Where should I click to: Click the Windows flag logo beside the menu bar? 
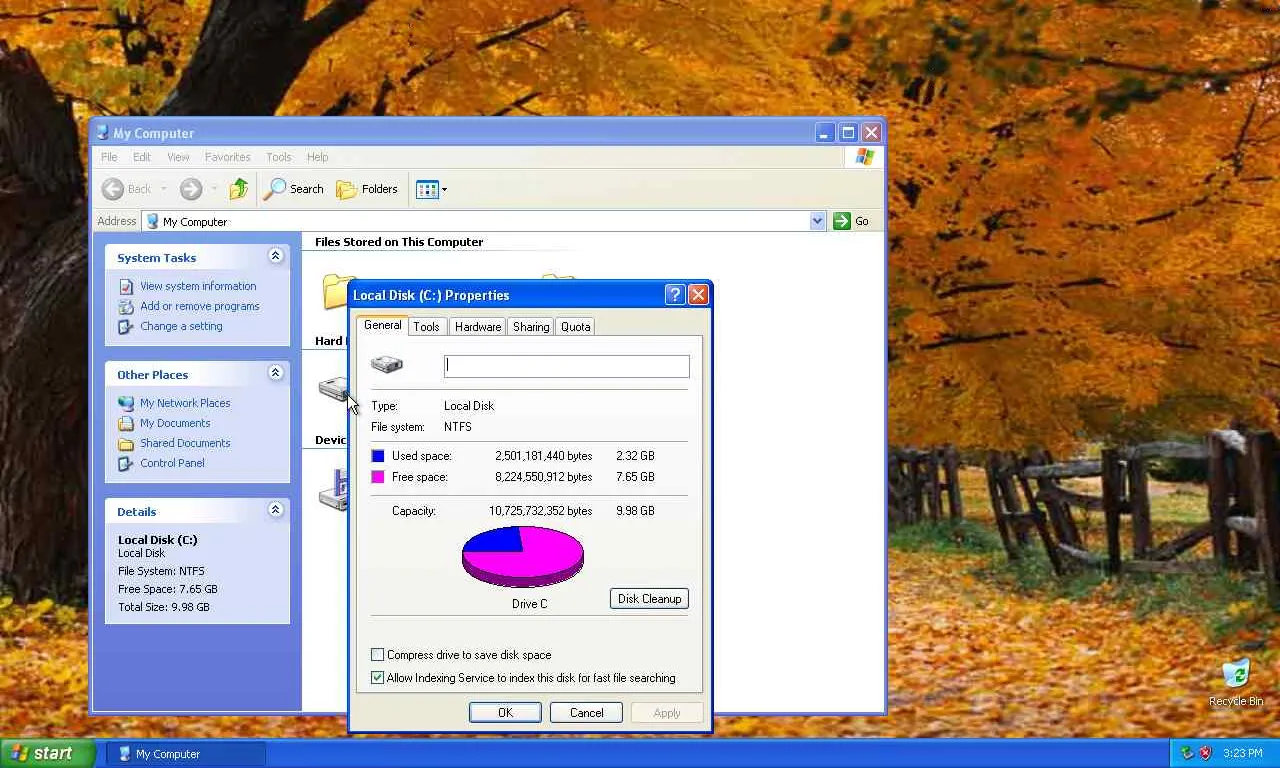(x=865, y=157)
